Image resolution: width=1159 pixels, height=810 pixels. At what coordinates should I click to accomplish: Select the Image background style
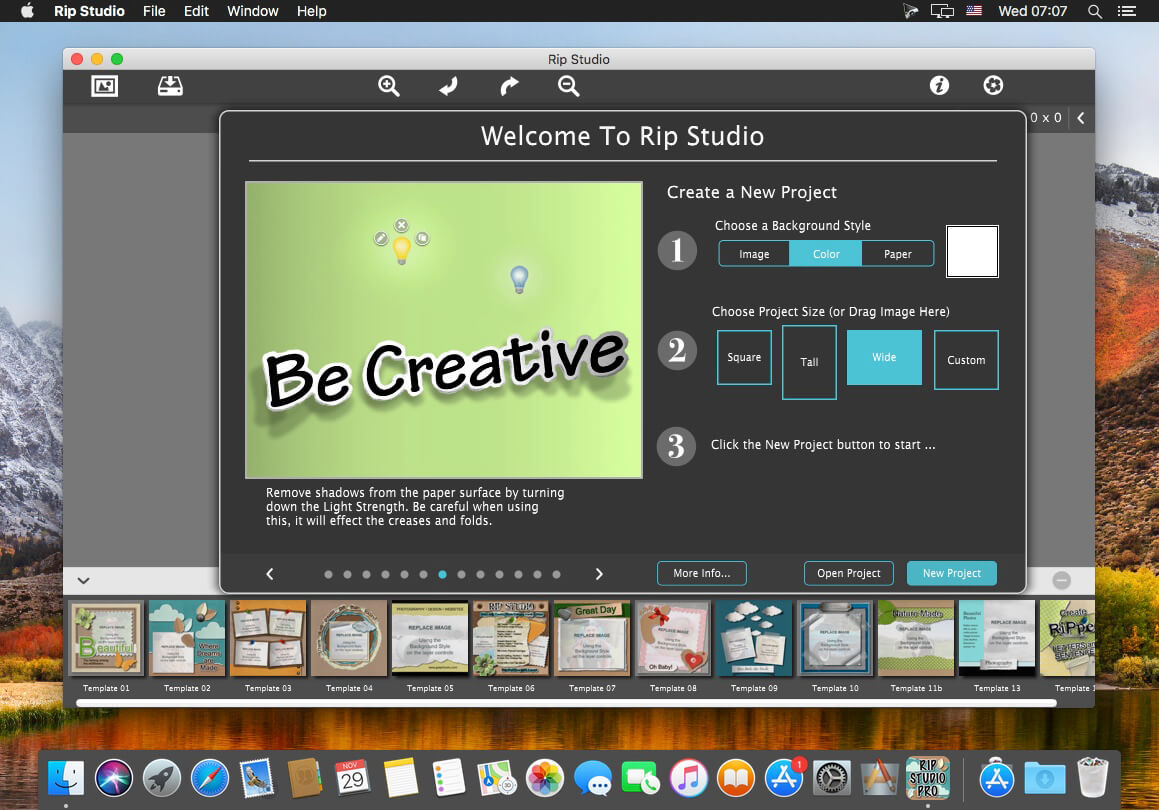(x=754, y=254)
